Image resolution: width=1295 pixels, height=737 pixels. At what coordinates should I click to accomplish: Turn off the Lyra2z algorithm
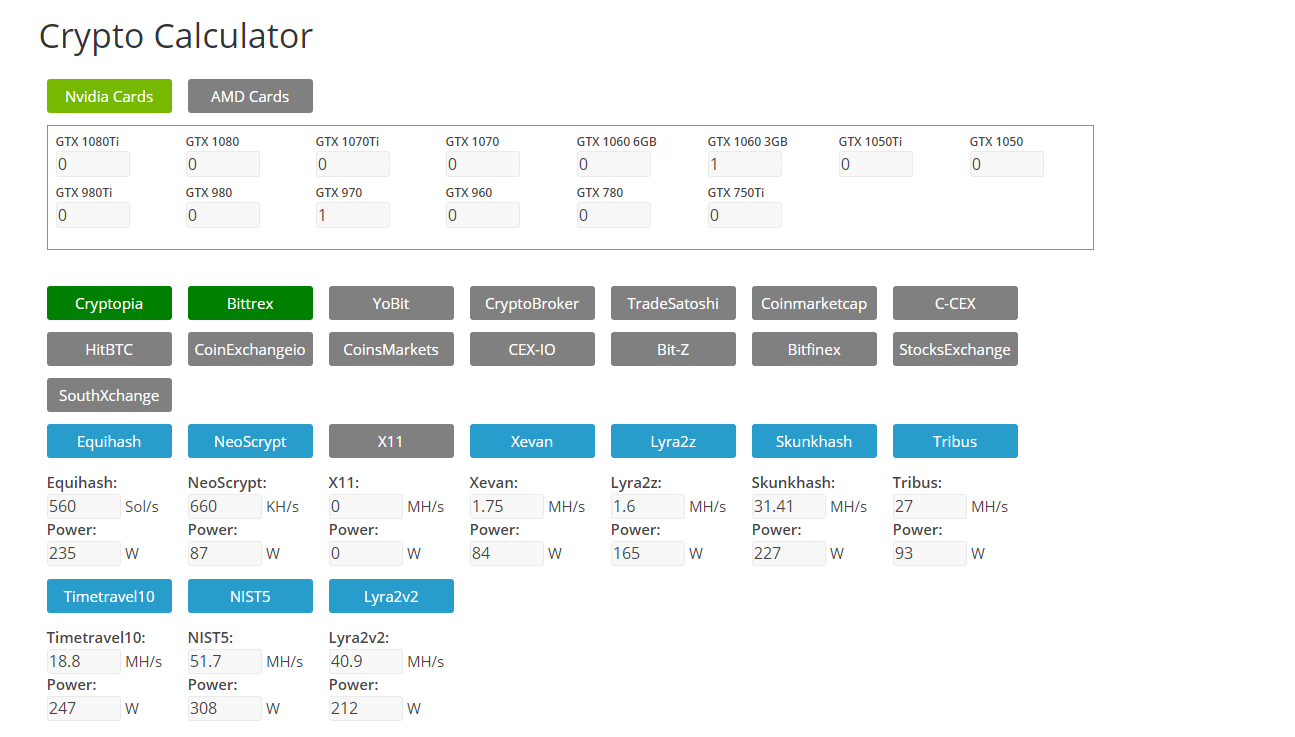(x=673, y=441)
